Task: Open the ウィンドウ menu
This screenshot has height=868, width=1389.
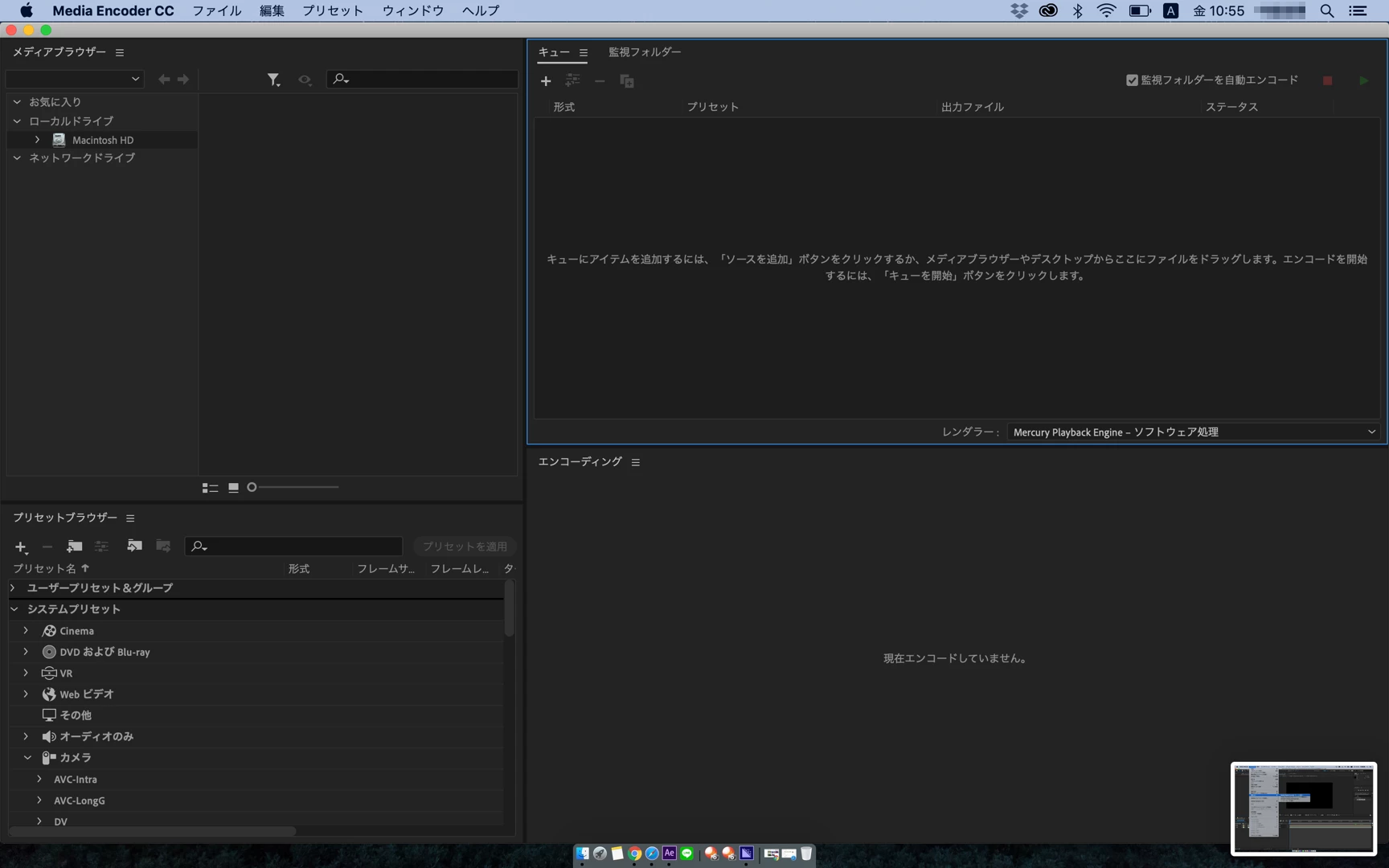Action: tap(413, 10)
